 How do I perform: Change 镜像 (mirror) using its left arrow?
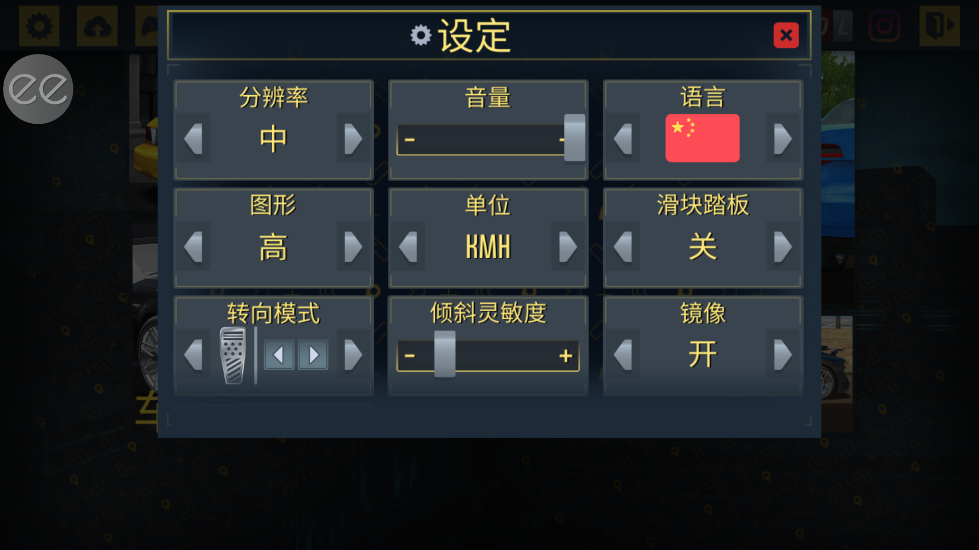[623, 355]
